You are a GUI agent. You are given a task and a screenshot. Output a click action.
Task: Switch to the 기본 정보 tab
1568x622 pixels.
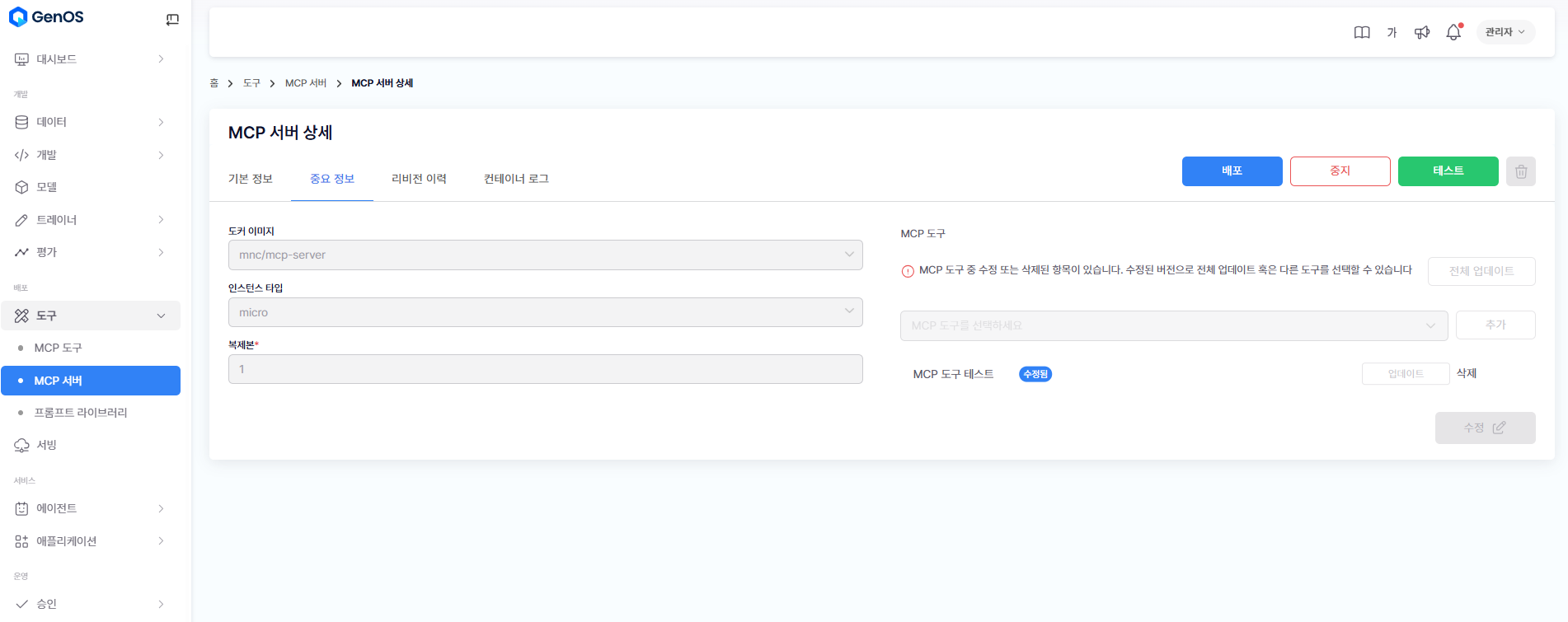[251, 179]
